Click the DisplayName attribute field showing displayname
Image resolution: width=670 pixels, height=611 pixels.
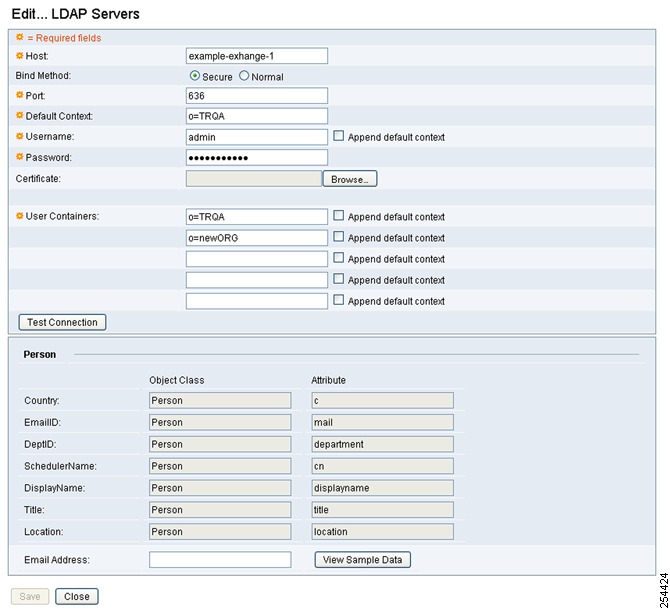[382, 488]
